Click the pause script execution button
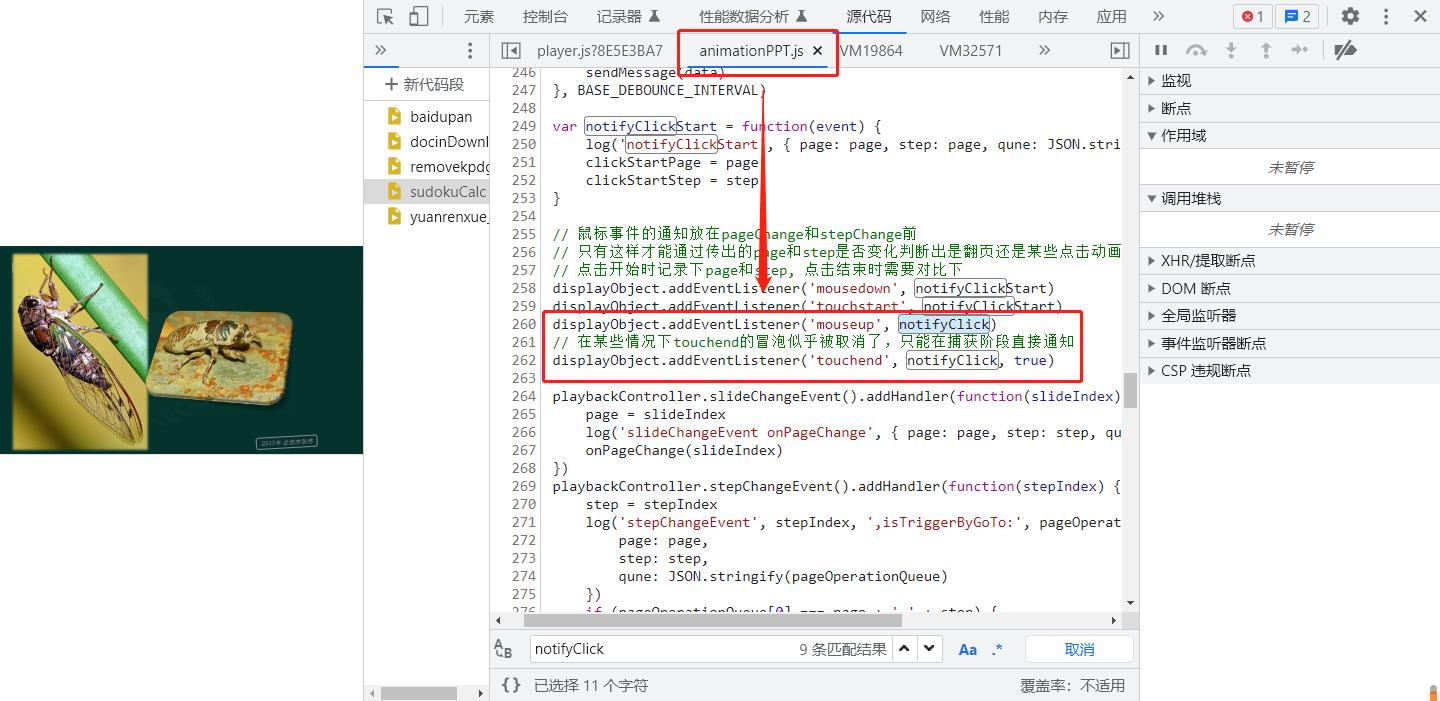1440x701 pixels. coord(1161,50)
